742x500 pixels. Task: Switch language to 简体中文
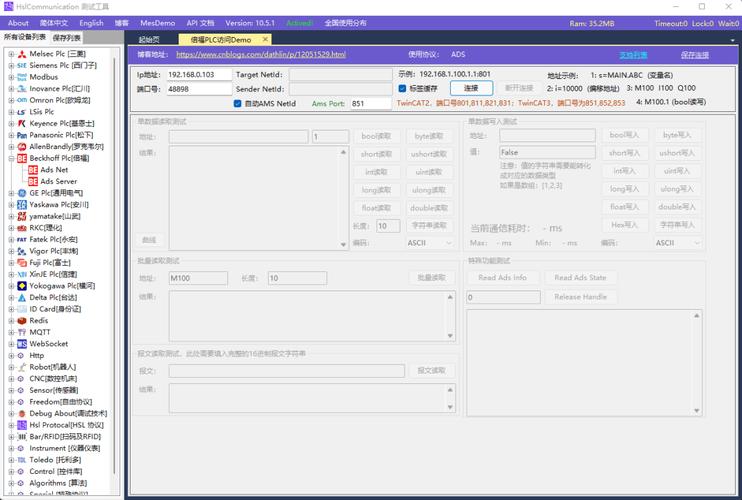[53, 23]
